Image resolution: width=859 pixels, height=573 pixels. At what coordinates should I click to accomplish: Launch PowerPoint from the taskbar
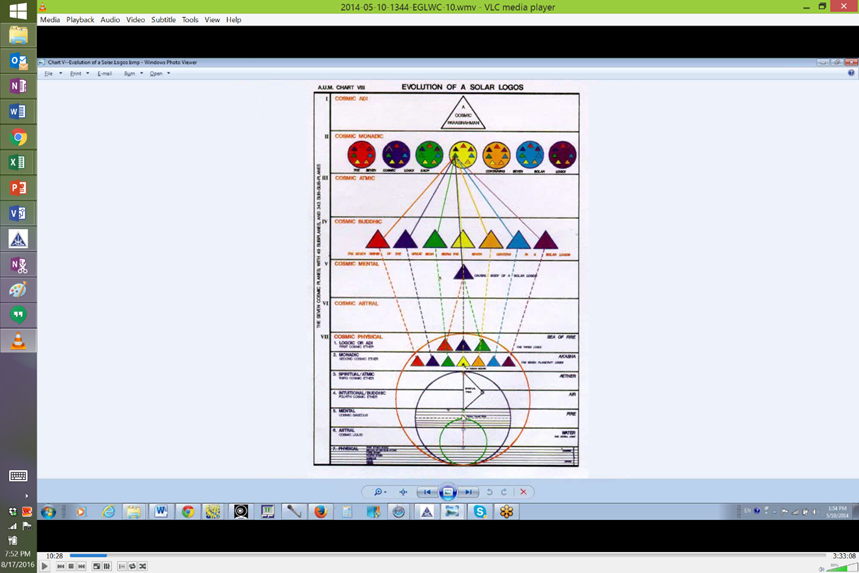coord(18,188)
